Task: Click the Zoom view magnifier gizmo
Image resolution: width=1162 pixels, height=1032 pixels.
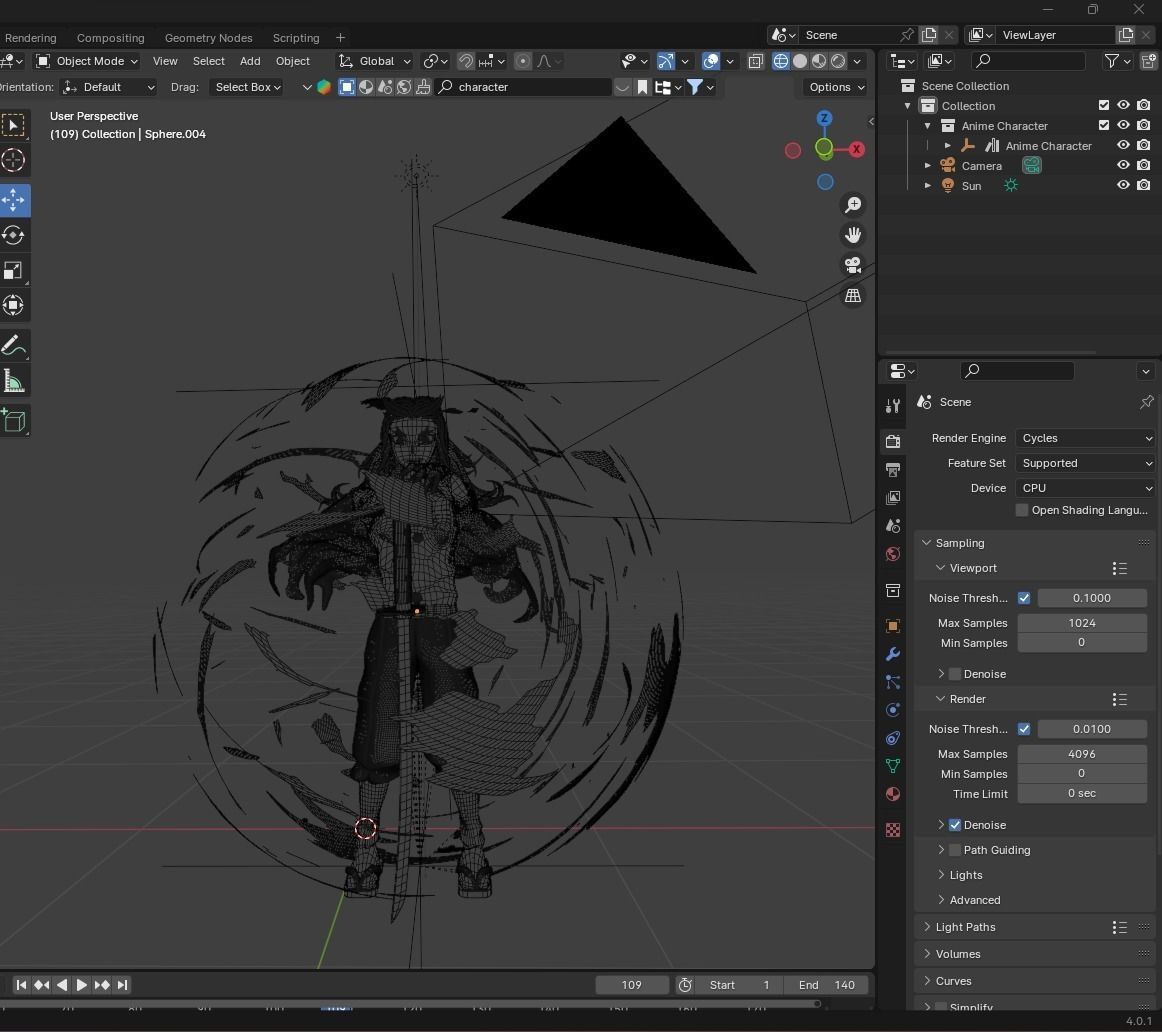Action: [x=853, y=204]
